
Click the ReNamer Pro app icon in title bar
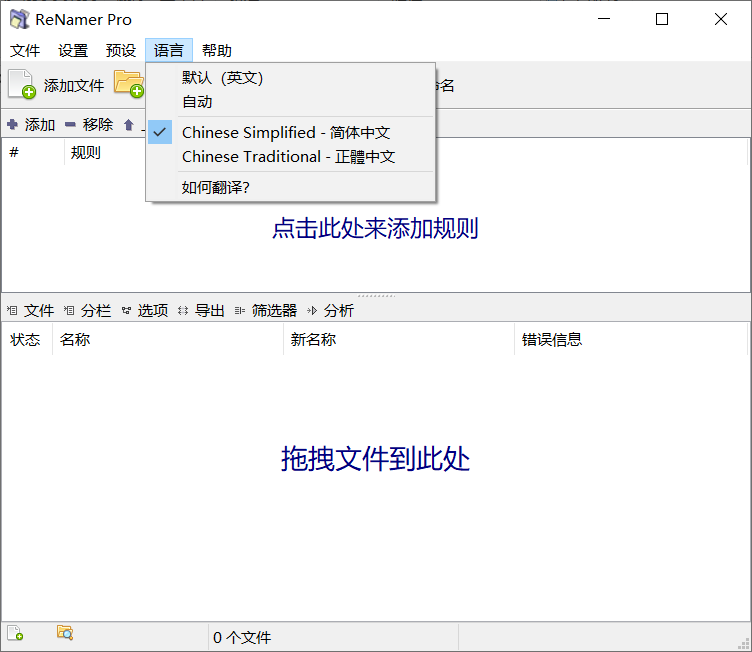pyautogui.click(x=20, y=19)
